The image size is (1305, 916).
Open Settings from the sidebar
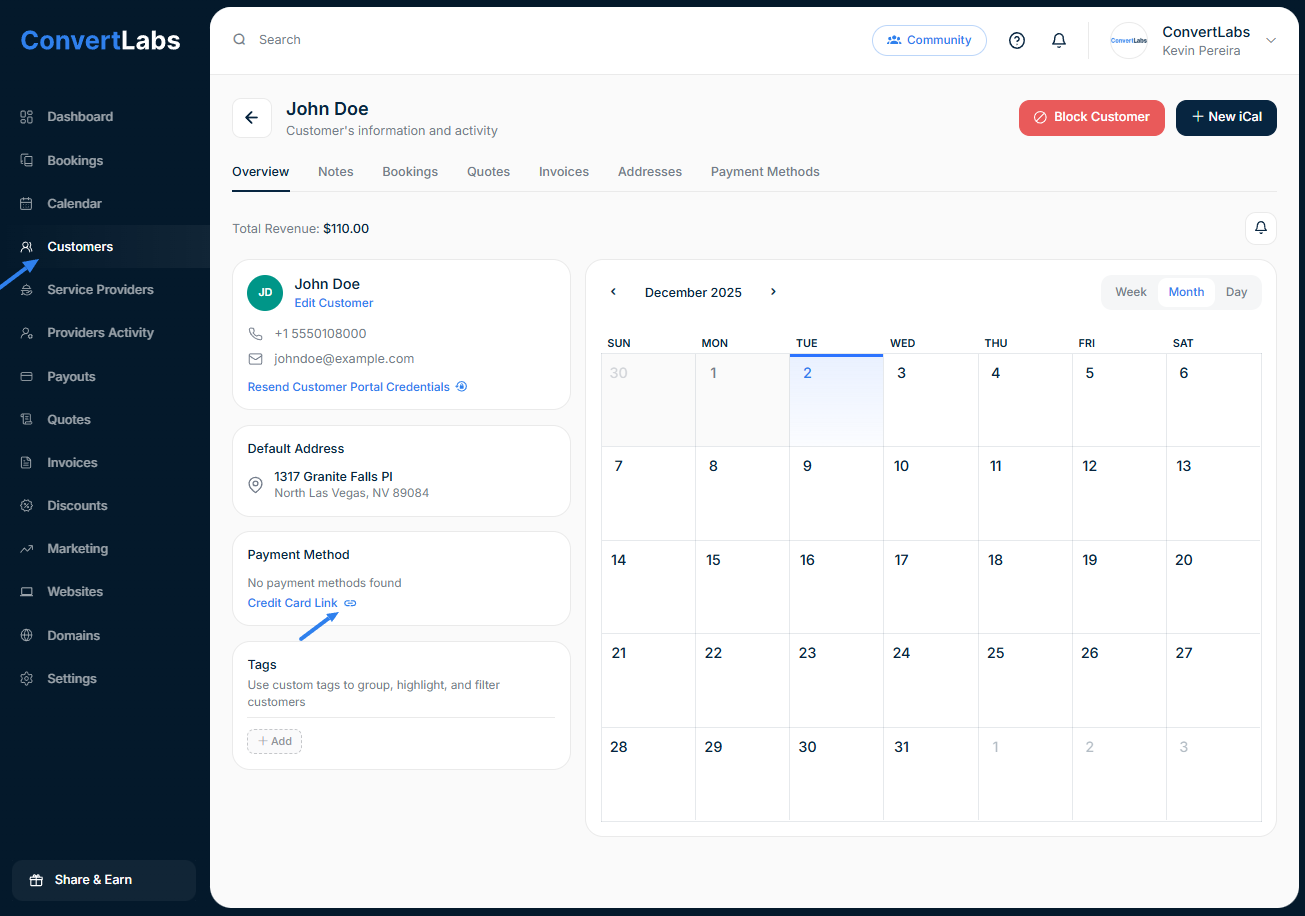coord(72,678)
